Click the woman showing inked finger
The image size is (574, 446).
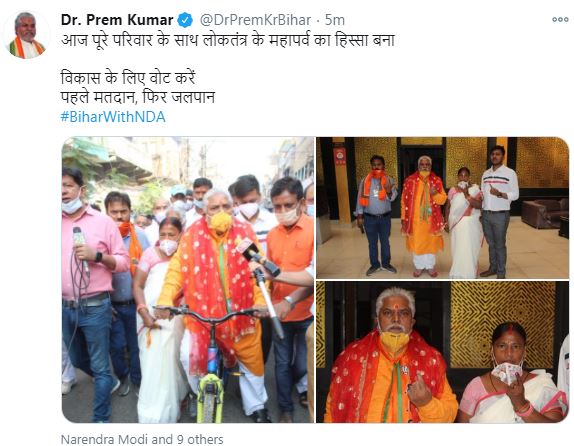512,373
